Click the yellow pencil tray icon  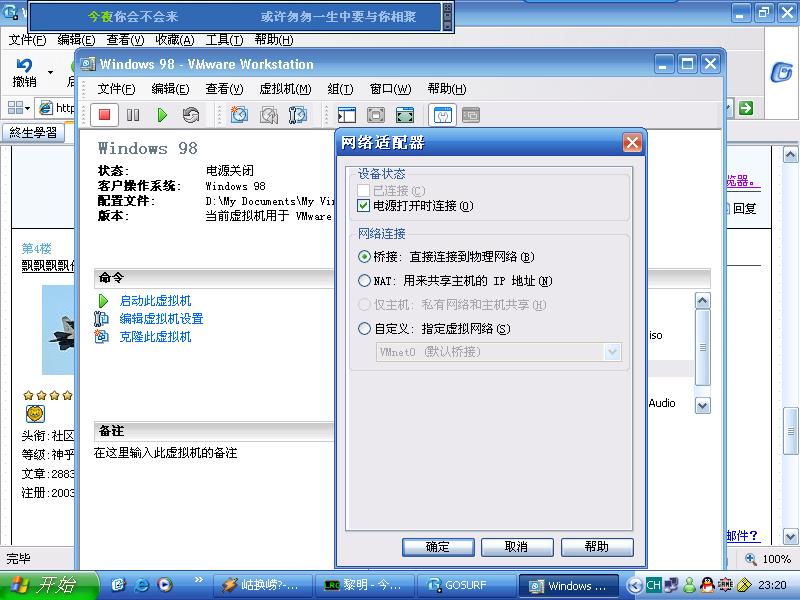(744, 585)
